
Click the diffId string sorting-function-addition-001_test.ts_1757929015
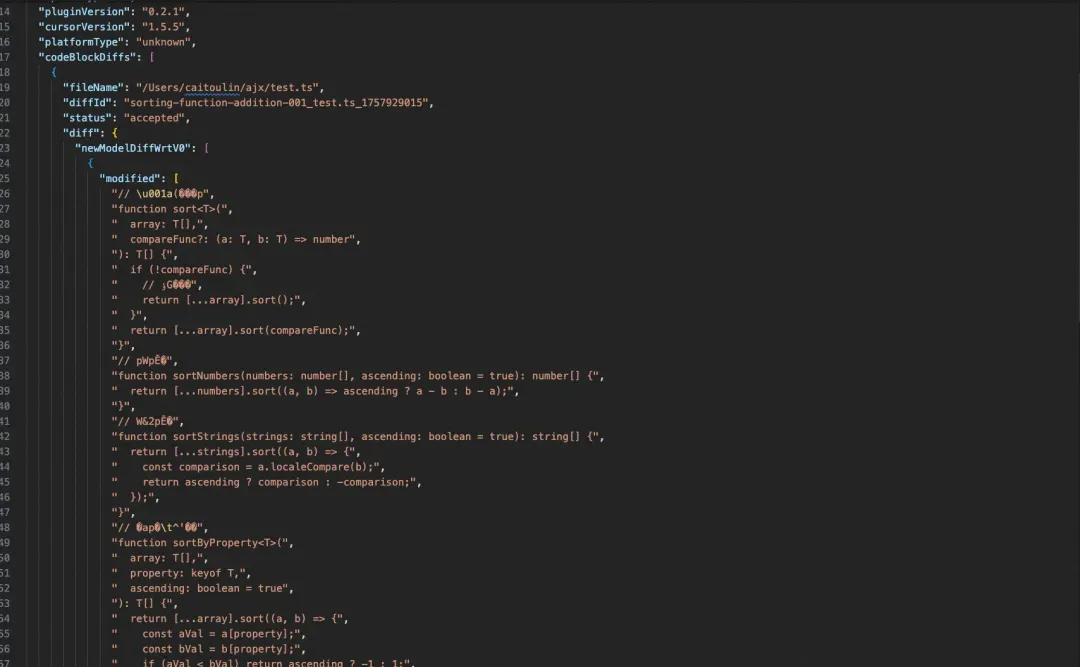(x=276, y=103)
